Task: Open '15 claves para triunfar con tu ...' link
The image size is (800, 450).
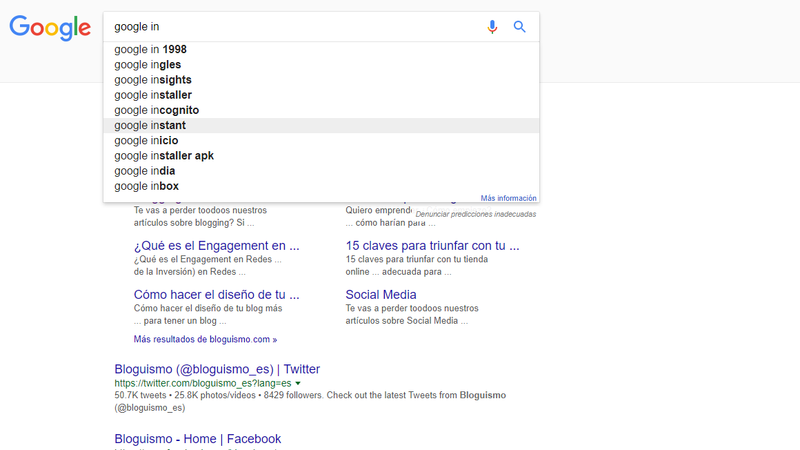Action: 432,245
